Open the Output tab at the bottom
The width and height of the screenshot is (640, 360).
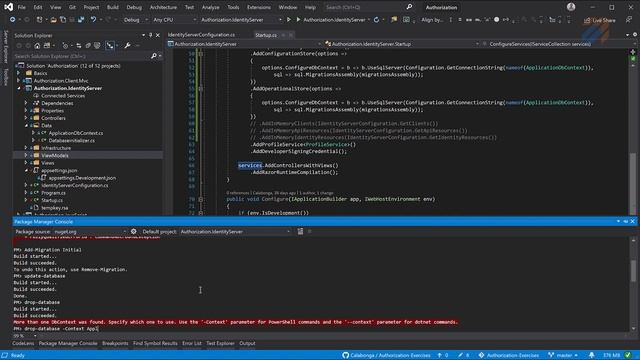[247, 343]
